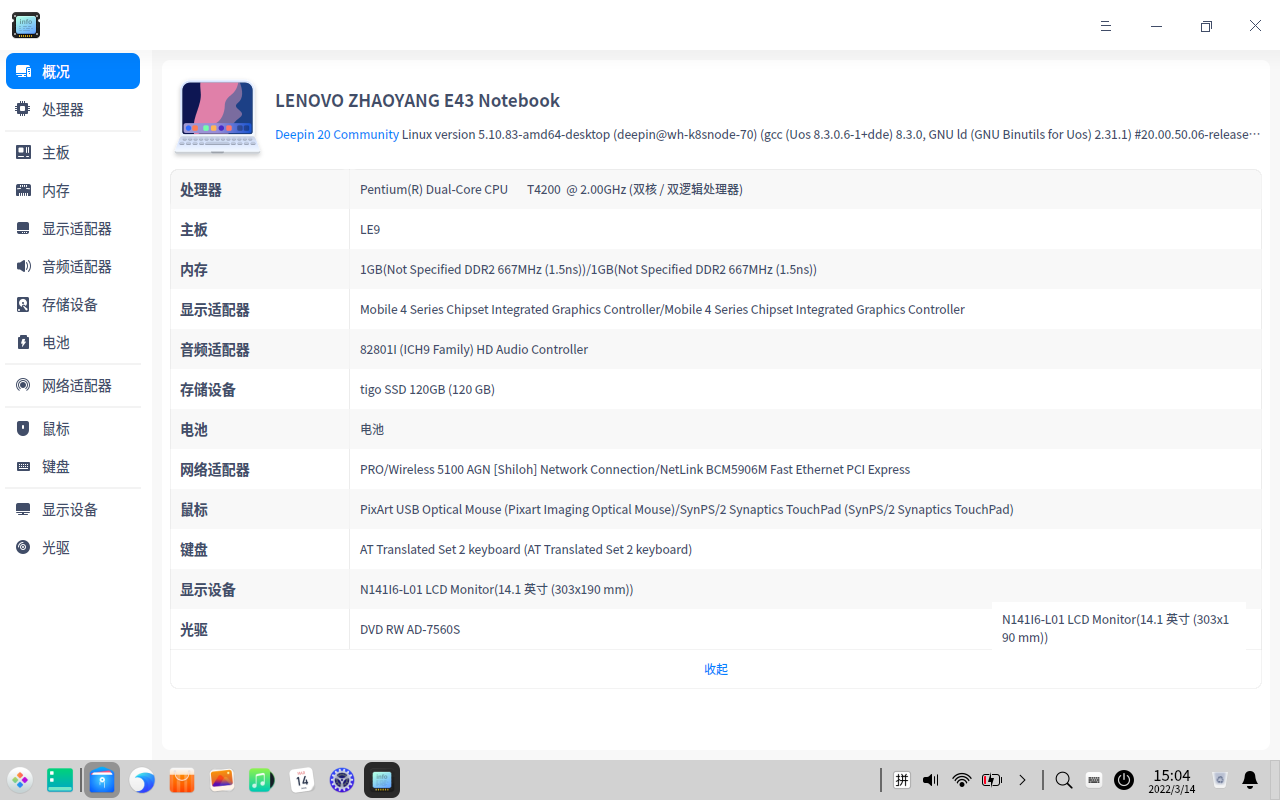Image resolution: width=1280 pixels, height=800 pixels.
Task: Click the battery status tray icon
Action: tap(992, 780)
